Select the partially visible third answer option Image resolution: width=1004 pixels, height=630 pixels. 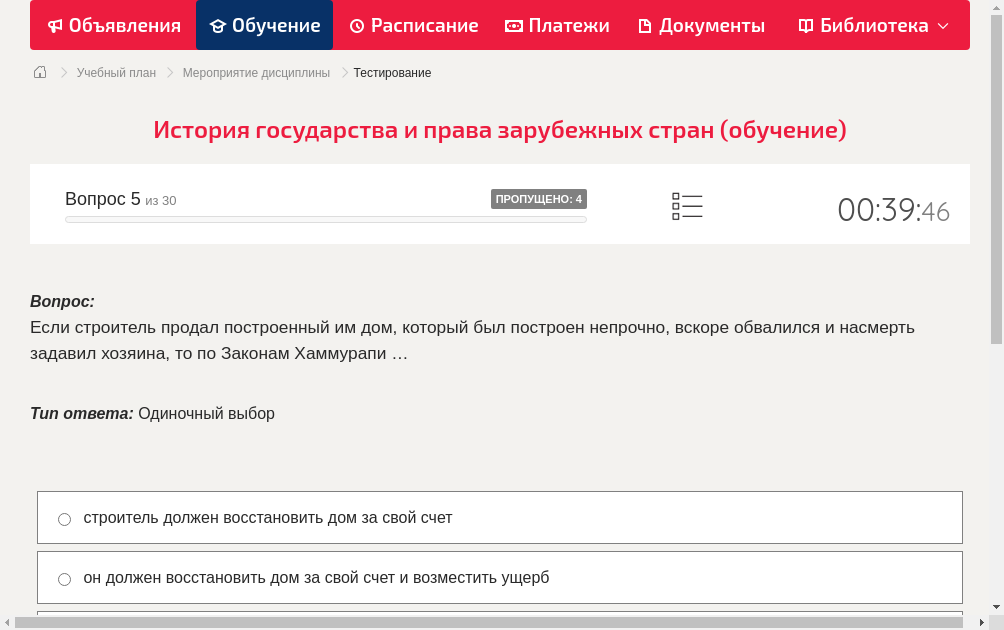point(500,616)
